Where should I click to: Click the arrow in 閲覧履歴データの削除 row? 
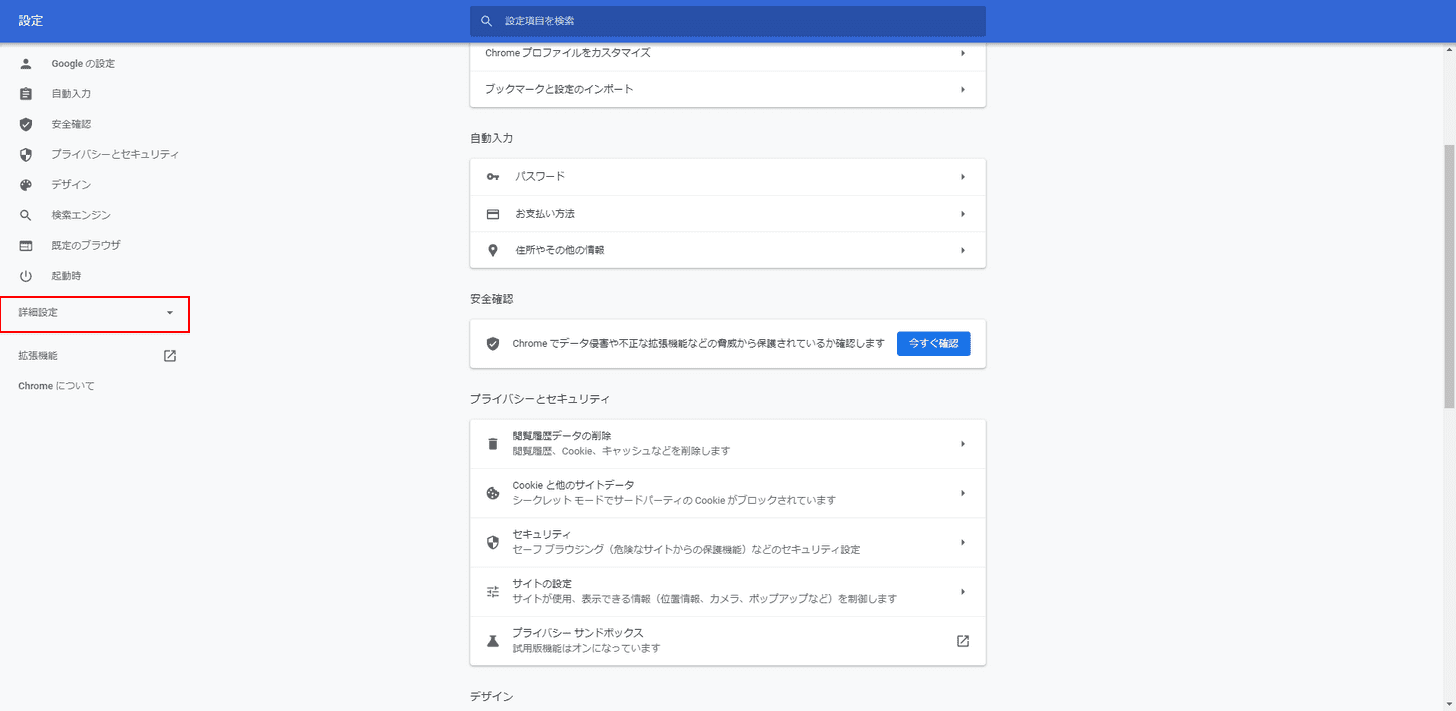pyautogui.click(x=963, y=444)
